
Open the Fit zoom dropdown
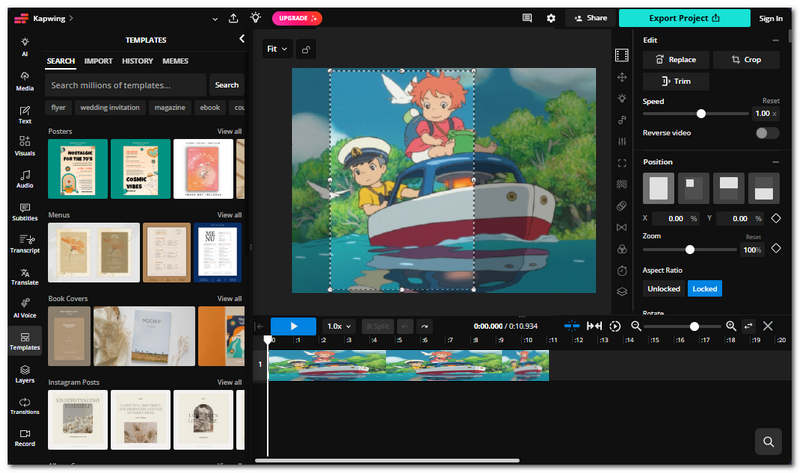click(277, 49)
